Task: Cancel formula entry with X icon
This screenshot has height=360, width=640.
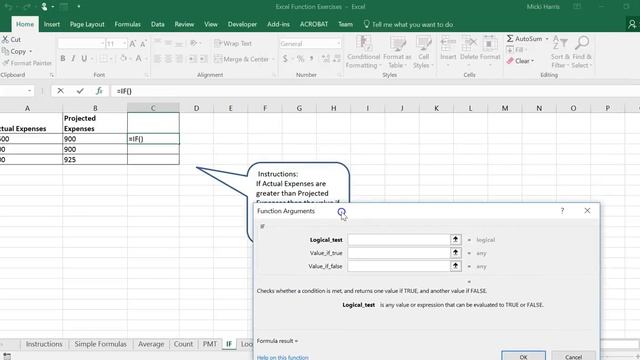Action: click(x=60, y=91)
